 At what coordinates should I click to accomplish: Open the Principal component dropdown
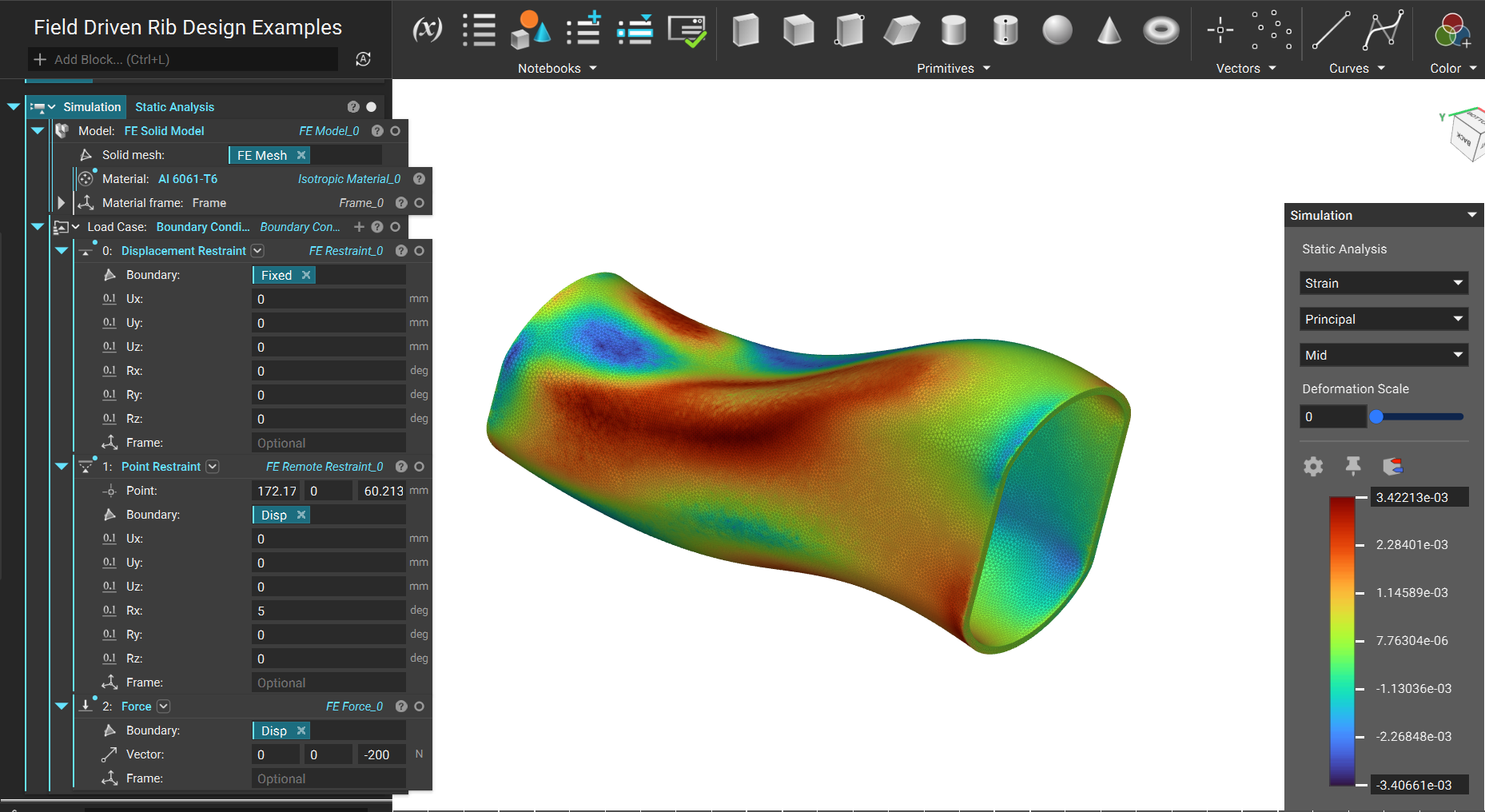1383,319
